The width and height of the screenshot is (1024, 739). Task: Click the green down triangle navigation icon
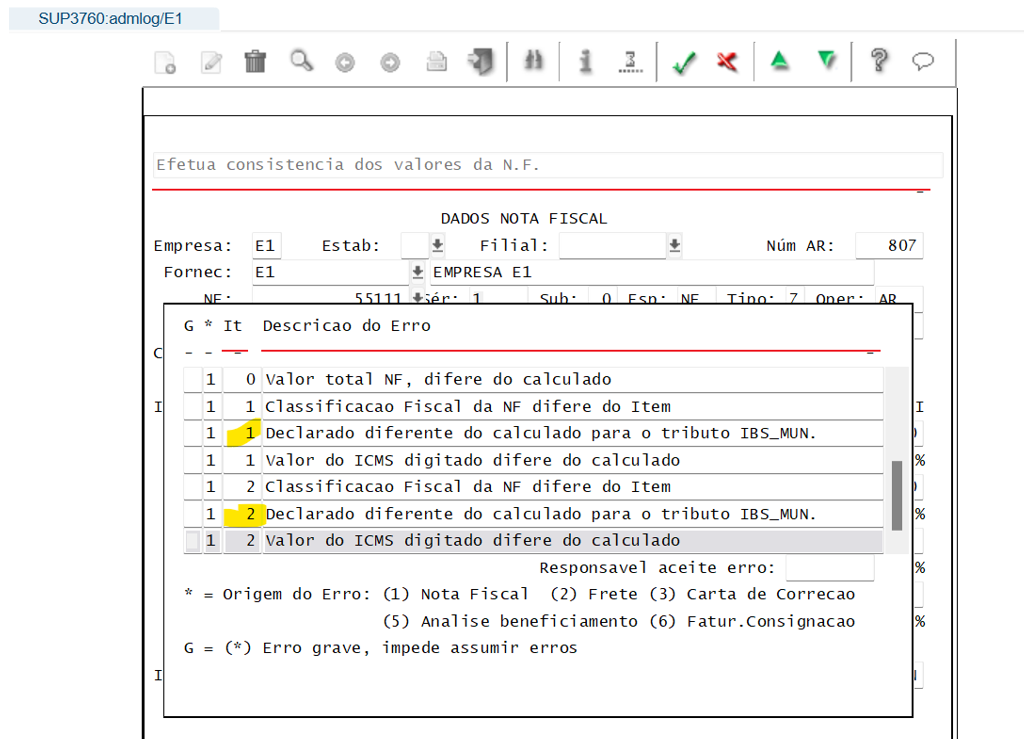coord(826,61)
